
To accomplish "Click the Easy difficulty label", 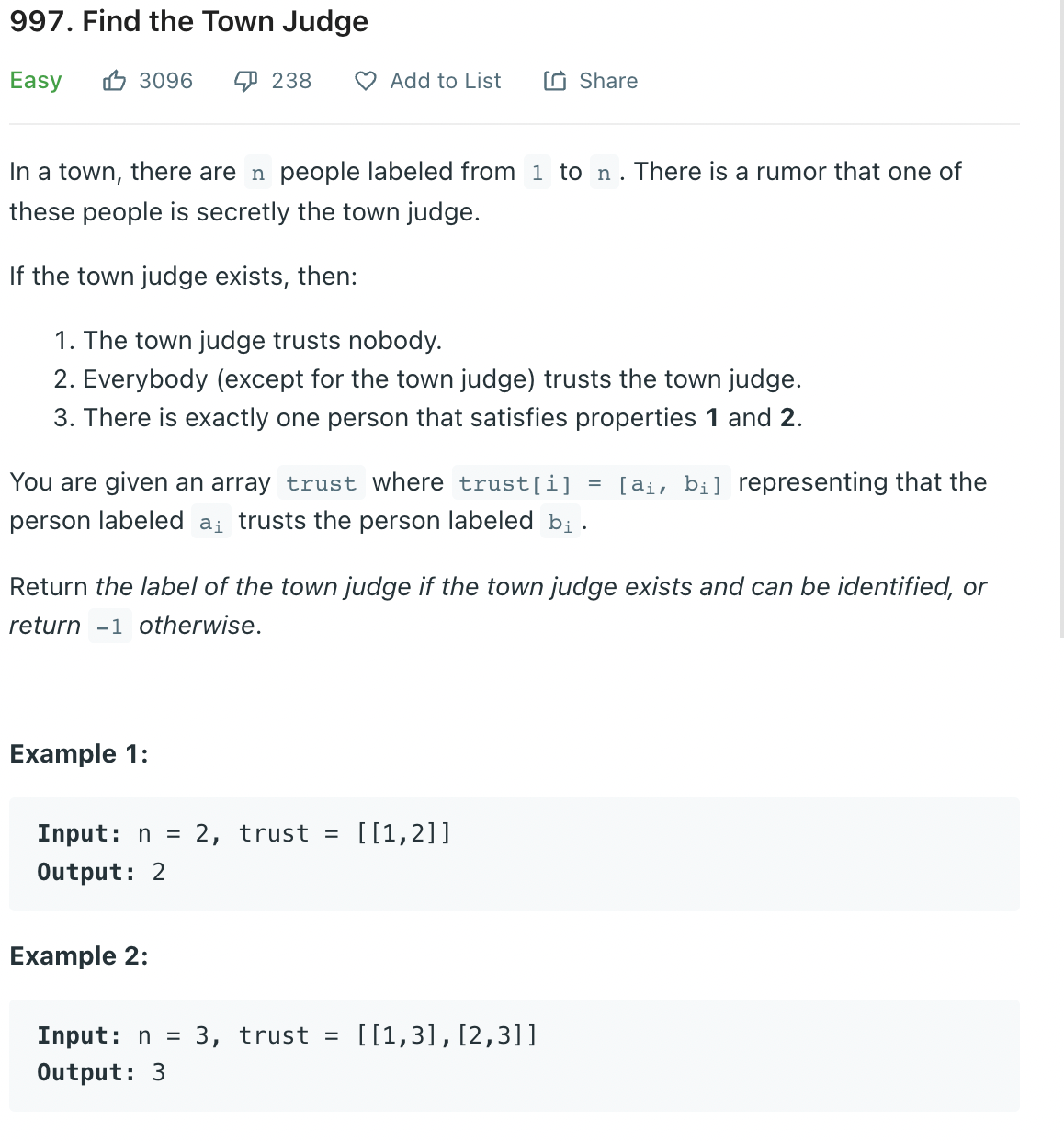I will pyautogui.click(x=36, y=81).
